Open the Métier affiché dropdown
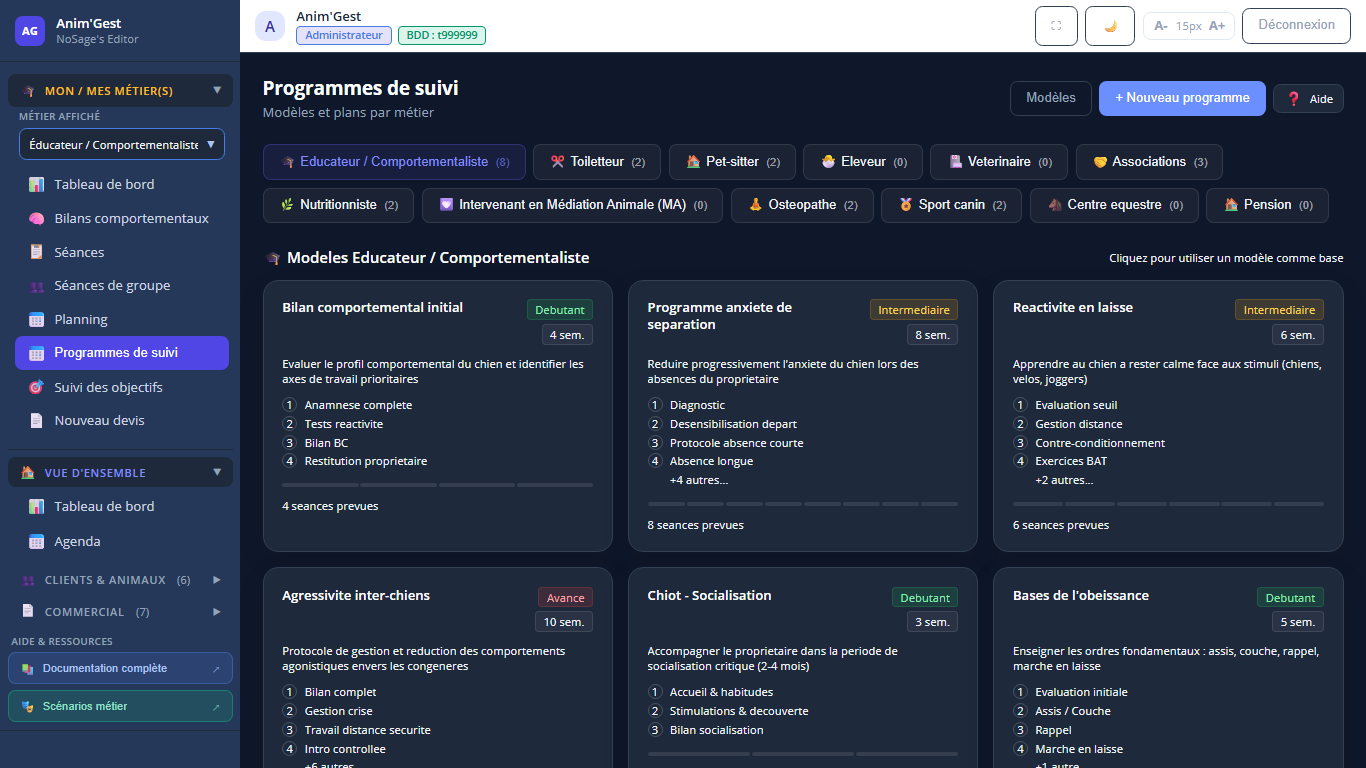1366x768 pixels. 122,144
